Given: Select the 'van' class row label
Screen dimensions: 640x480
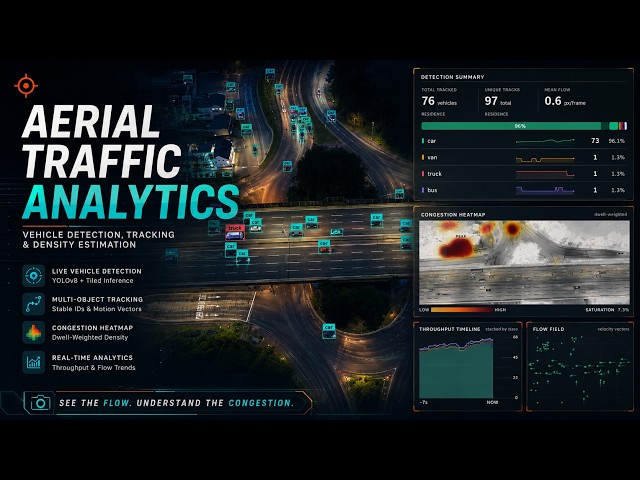Looking at the screenshot, I should pos(432,157).
